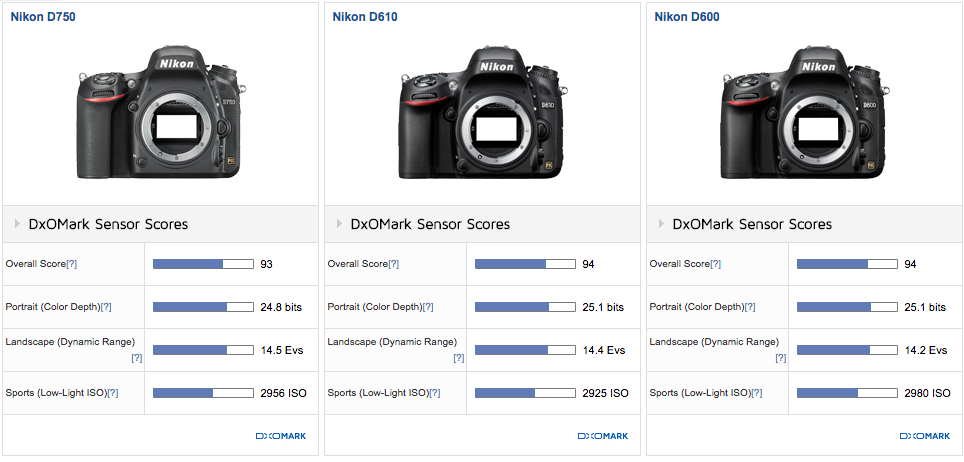Click the D750 Overall Score bar

click(x=203, y=264)
